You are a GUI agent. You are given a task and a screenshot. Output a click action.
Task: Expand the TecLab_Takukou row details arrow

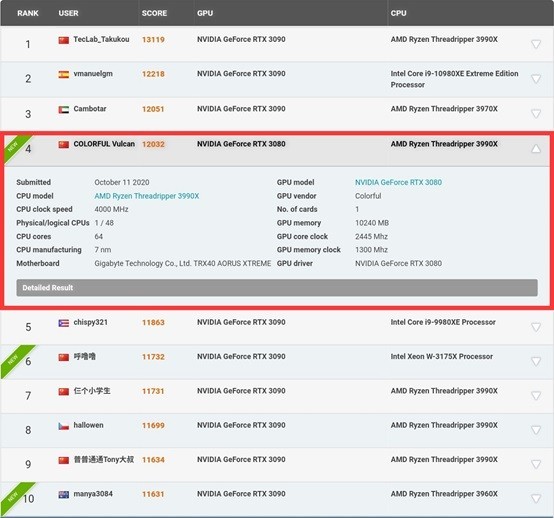(x=536, y=44)
